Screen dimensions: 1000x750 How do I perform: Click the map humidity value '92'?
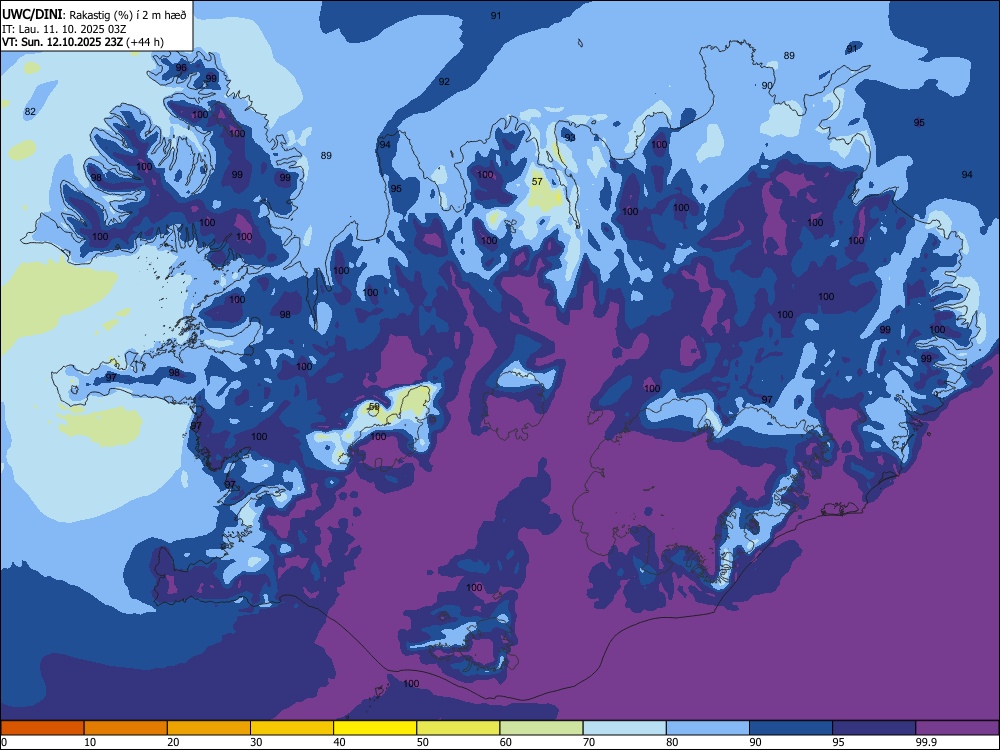pos(444,82)
